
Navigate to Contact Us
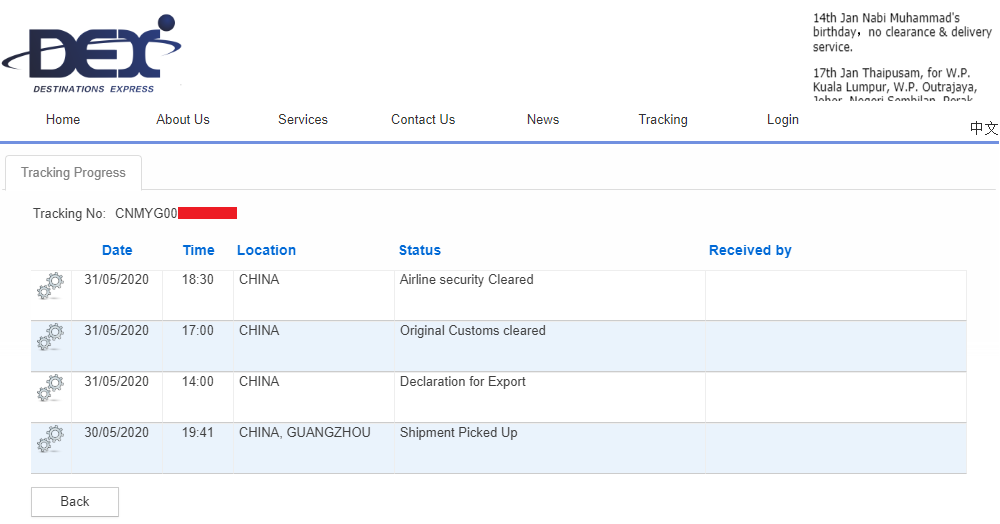423,119
